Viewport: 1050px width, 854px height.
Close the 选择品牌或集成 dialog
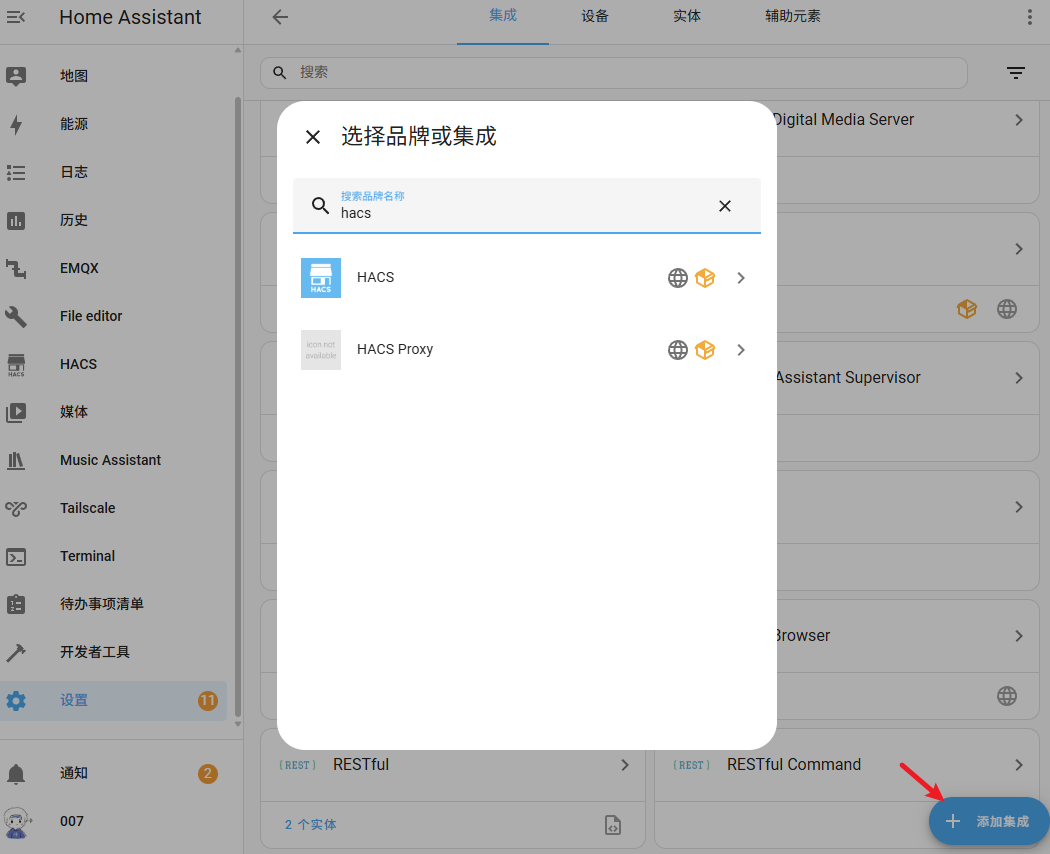click(x=313, y=137)
